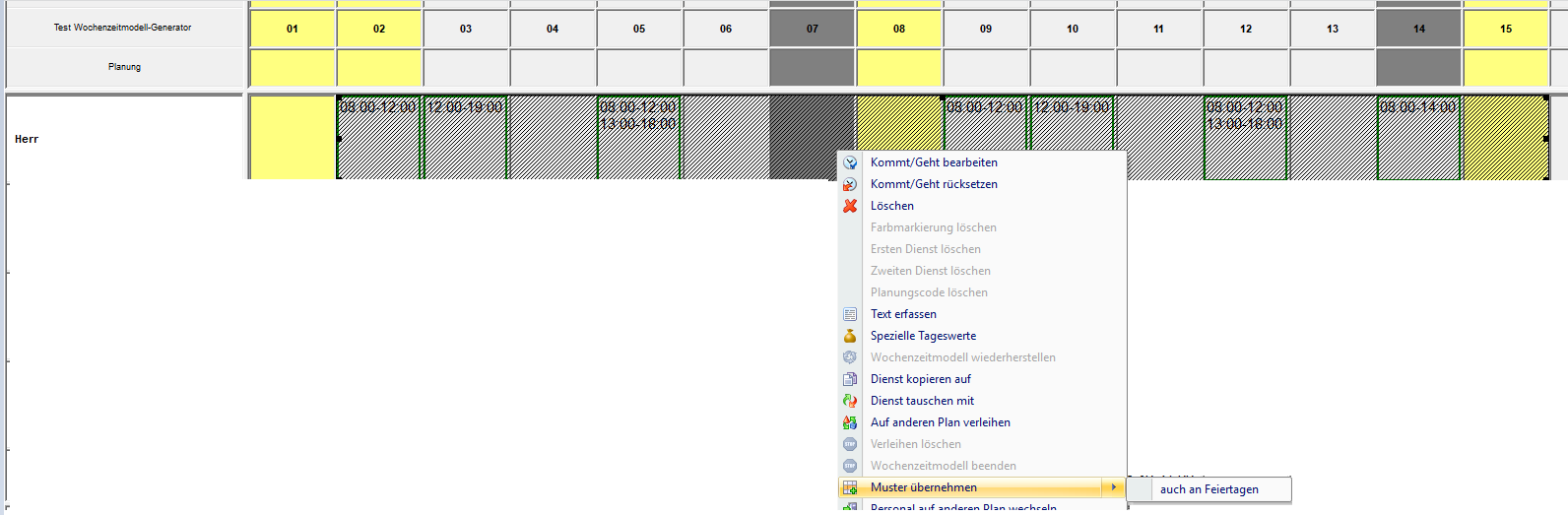Image resolution: width=1568 pixels, height=515 pixels.
Task: Click the Kommt/Geht bearbeiten clock icon
Action: tap(850, 162)
